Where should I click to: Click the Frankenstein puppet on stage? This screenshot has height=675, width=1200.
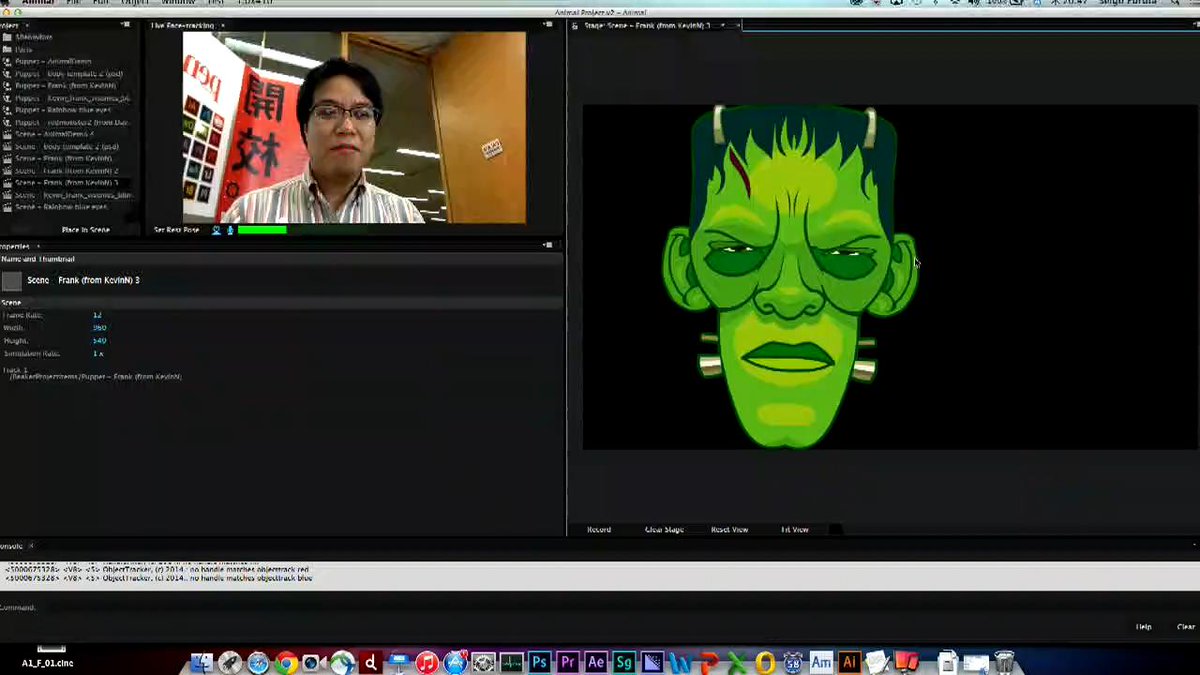791,275
